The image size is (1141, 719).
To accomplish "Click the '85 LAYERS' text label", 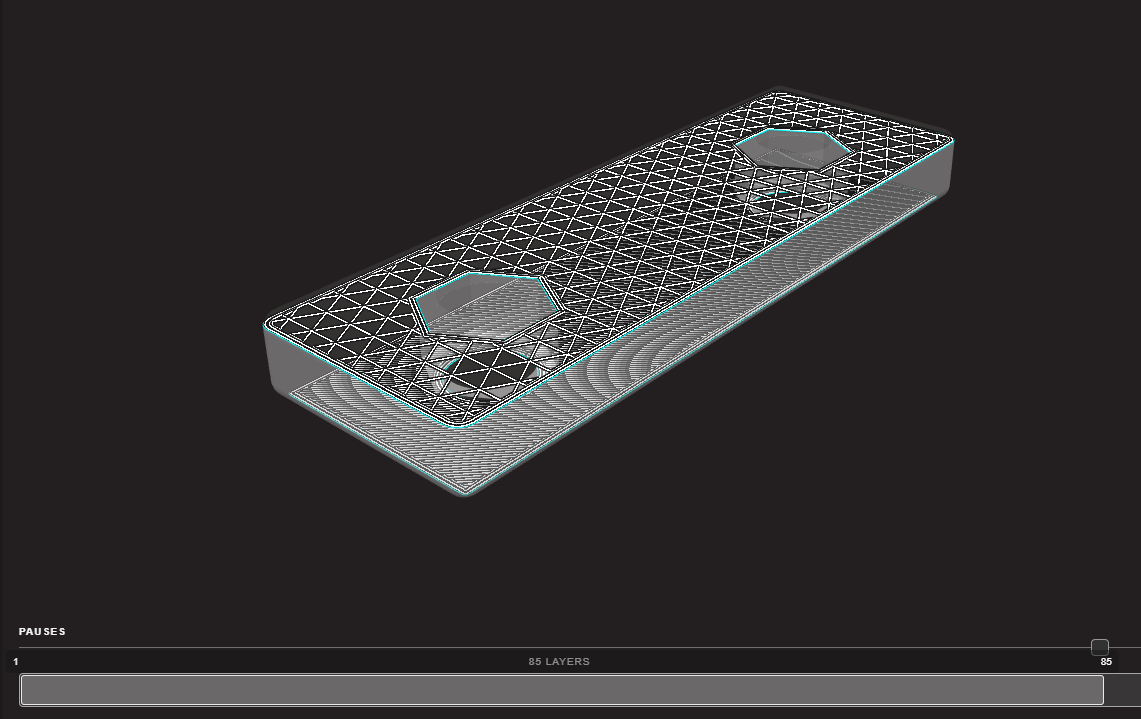I will pos(559,662).
